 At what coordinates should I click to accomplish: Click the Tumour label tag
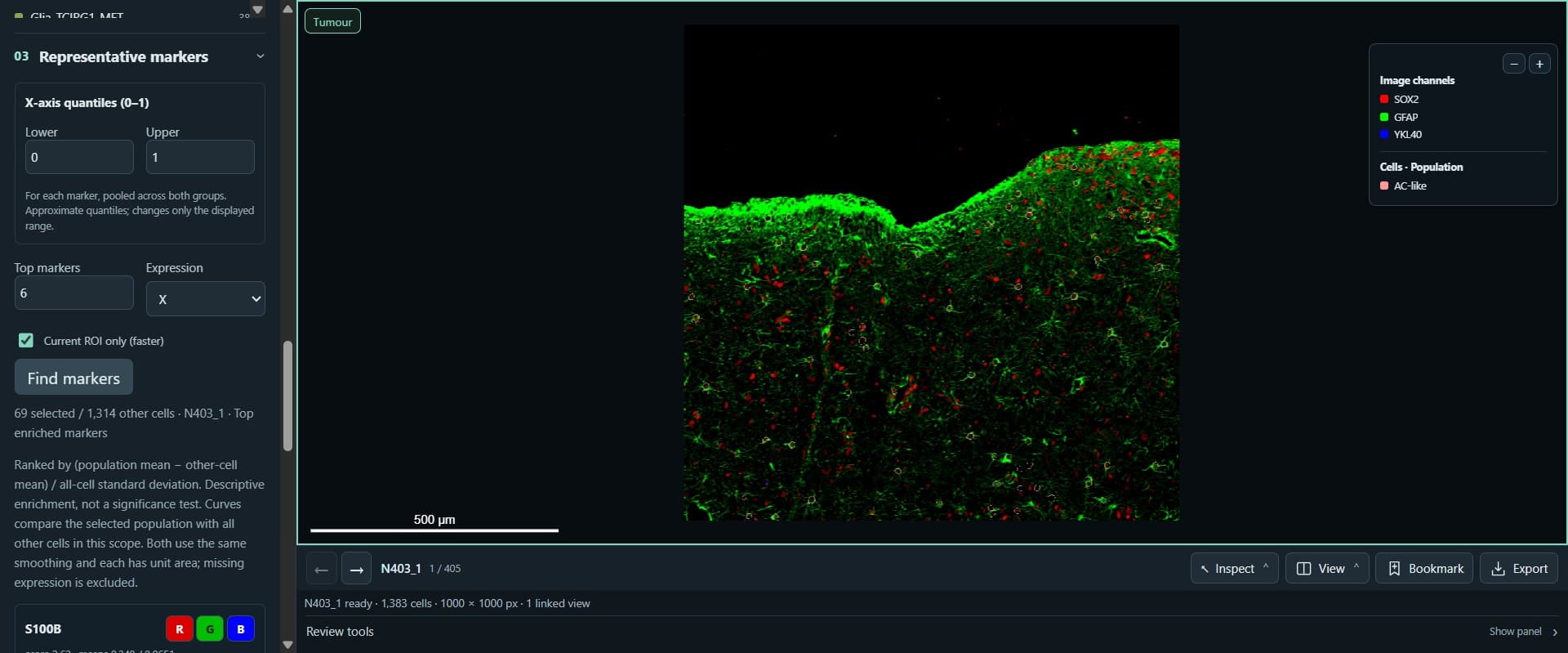332,22
